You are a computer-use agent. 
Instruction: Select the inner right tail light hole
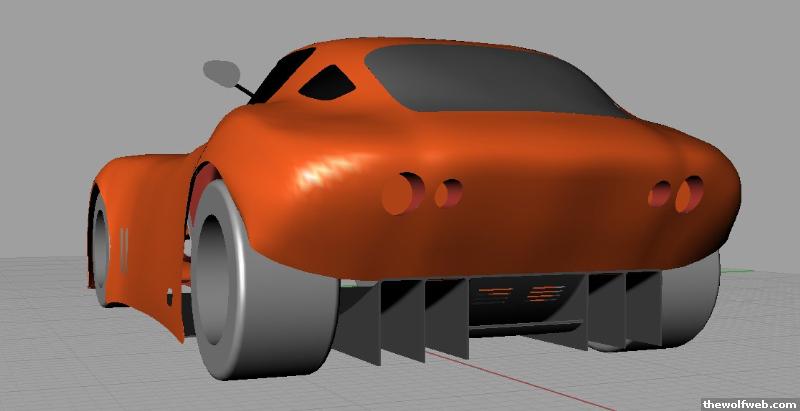[x=660, y=193]
